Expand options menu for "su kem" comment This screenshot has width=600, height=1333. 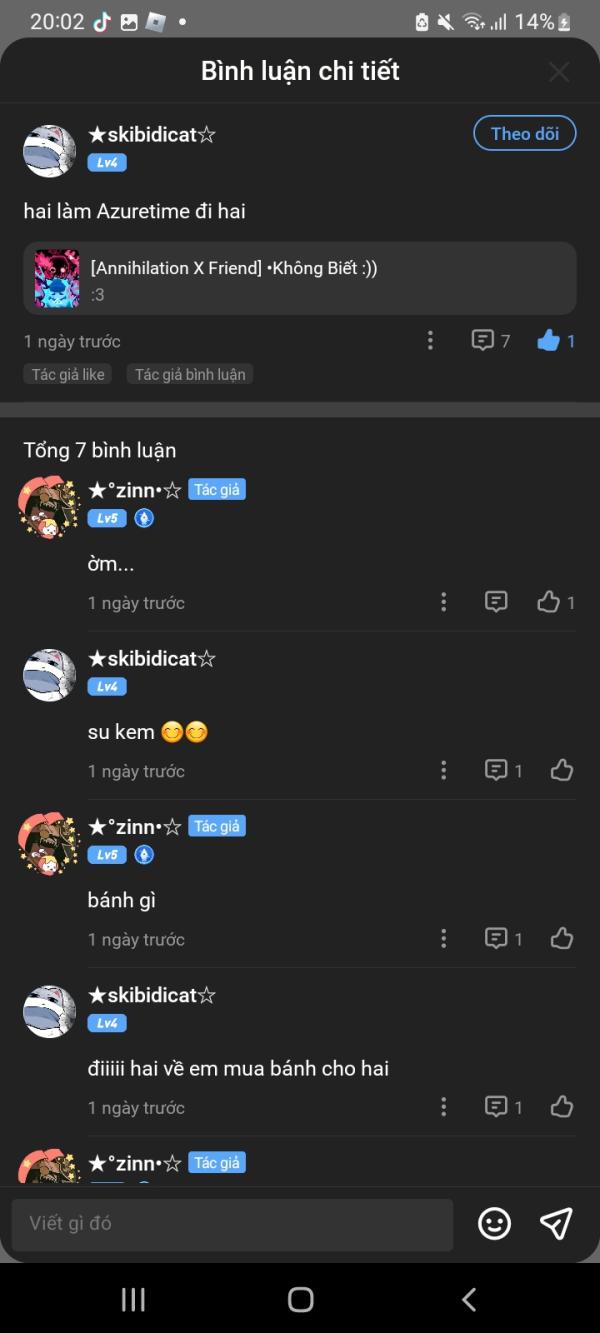tap(444, 770)
